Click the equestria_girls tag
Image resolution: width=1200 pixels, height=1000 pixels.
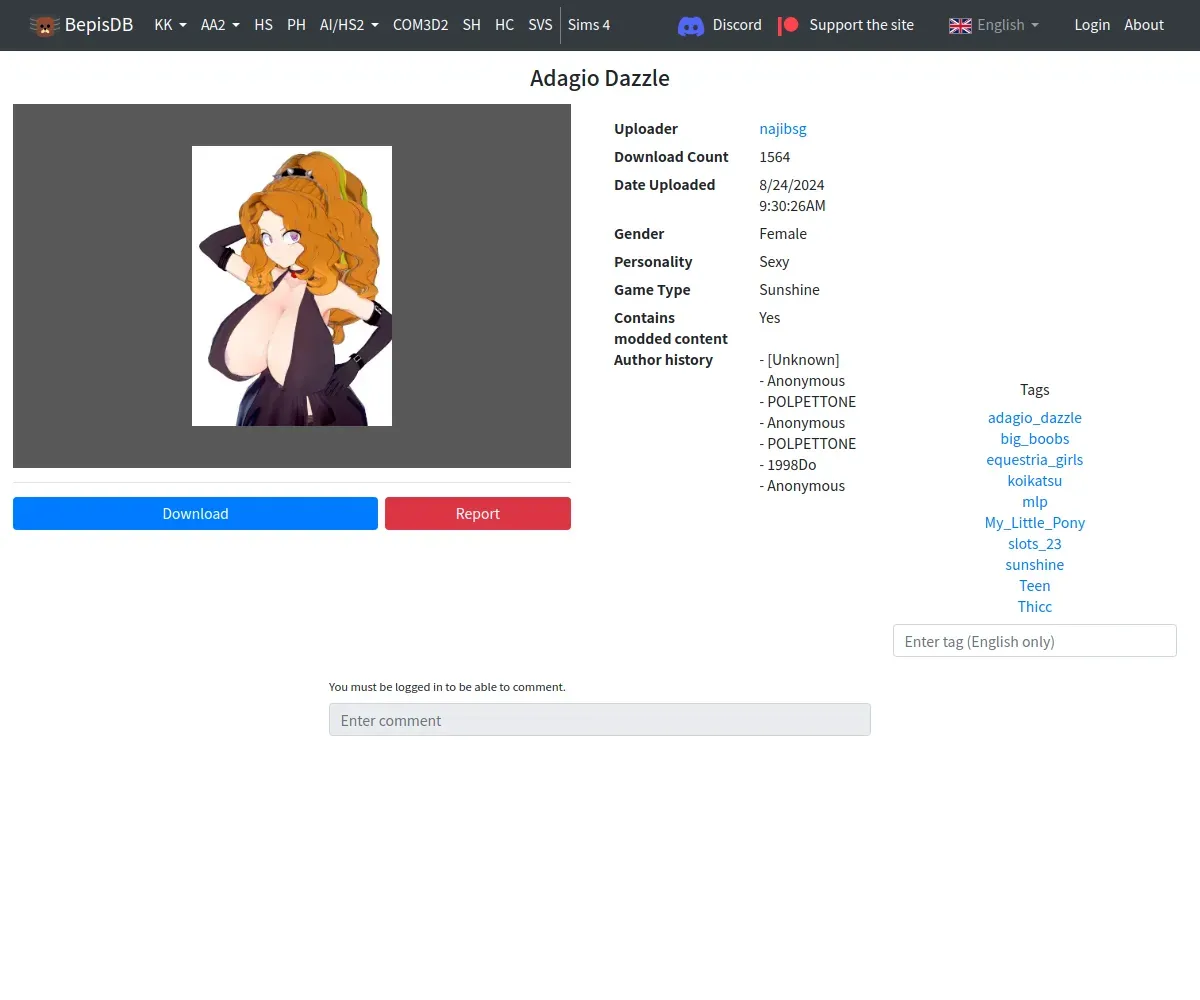click(x=1035, y=460)
